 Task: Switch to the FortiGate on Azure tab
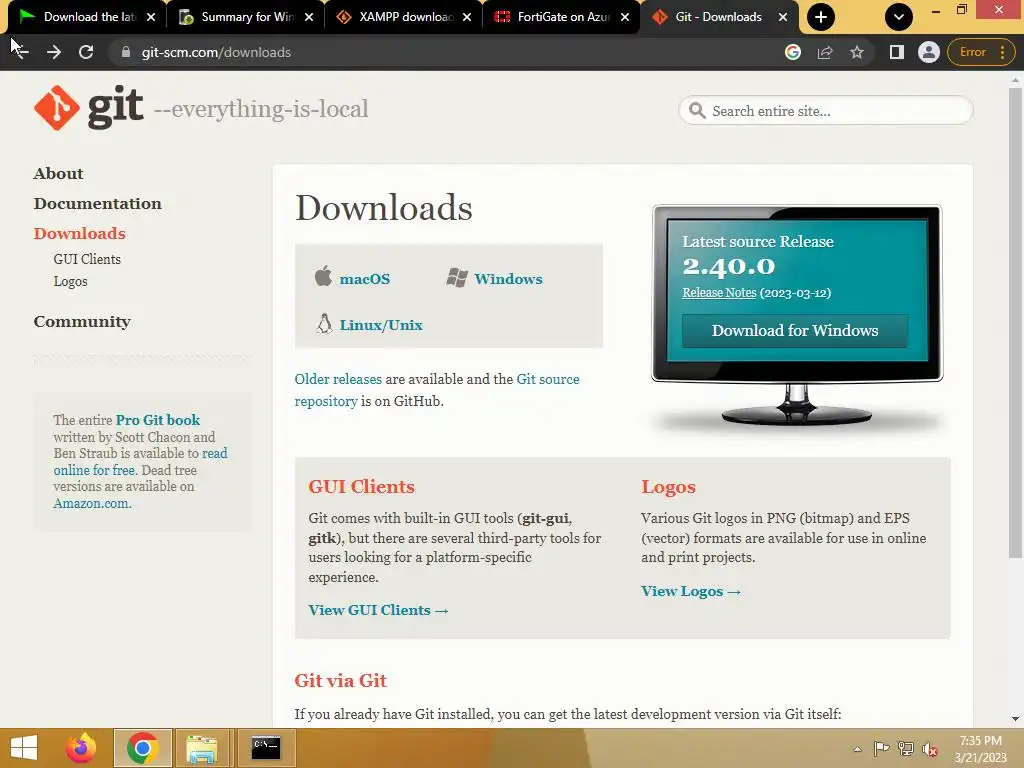(x=561, y=17)
